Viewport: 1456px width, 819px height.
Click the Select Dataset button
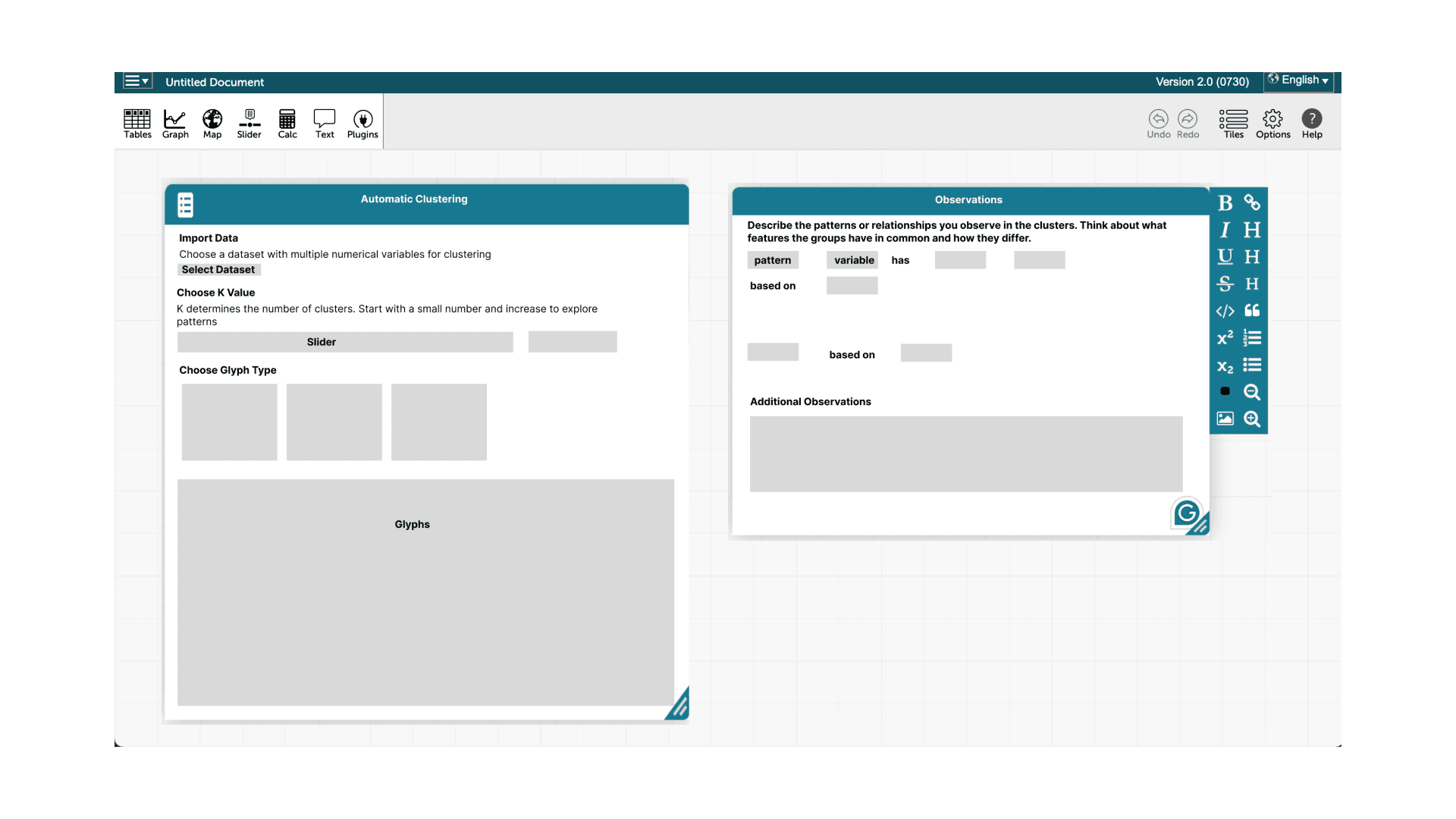click(x=218, y=270)
